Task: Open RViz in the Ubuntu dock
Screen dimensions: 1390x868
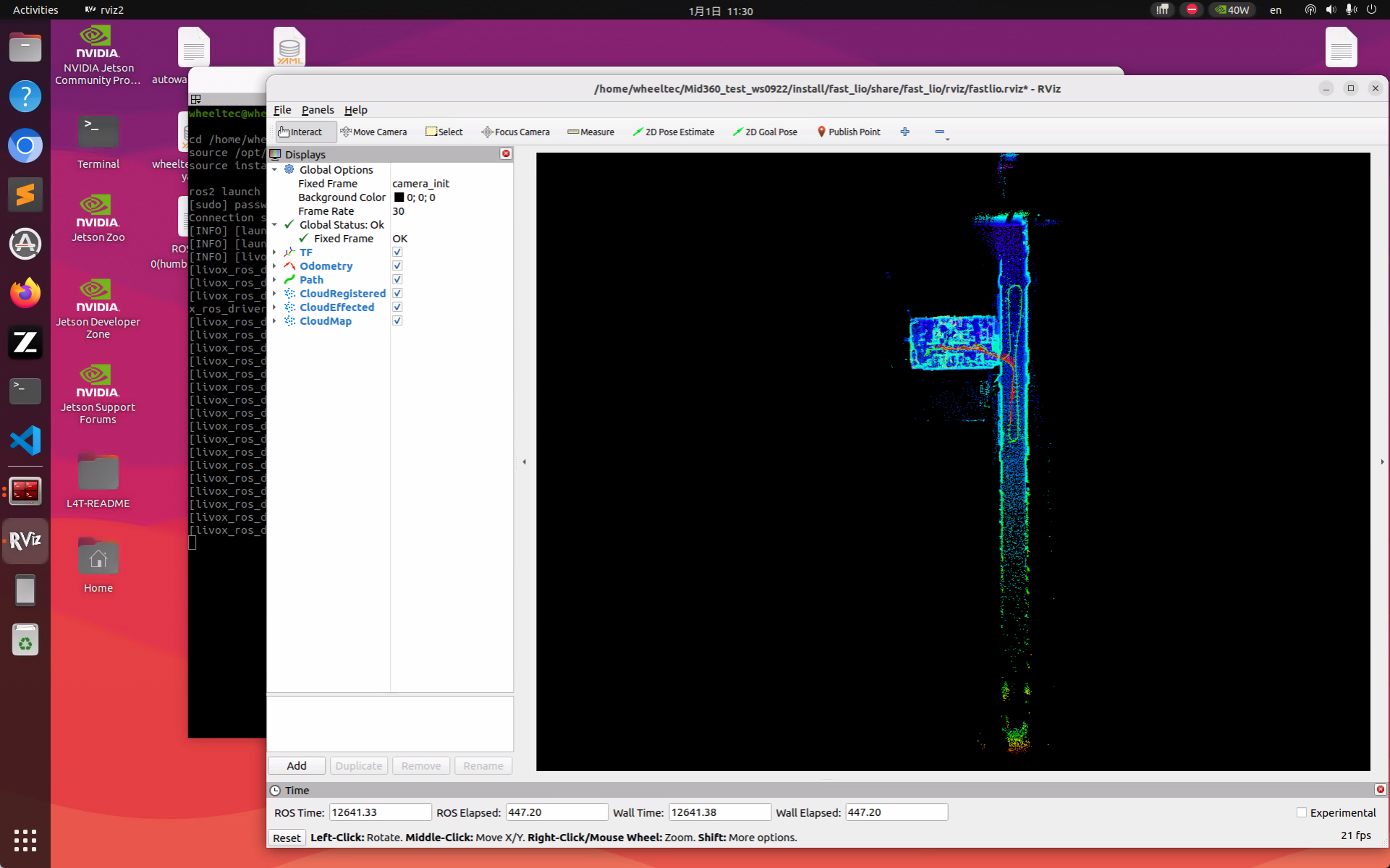Action: [25, 540]
